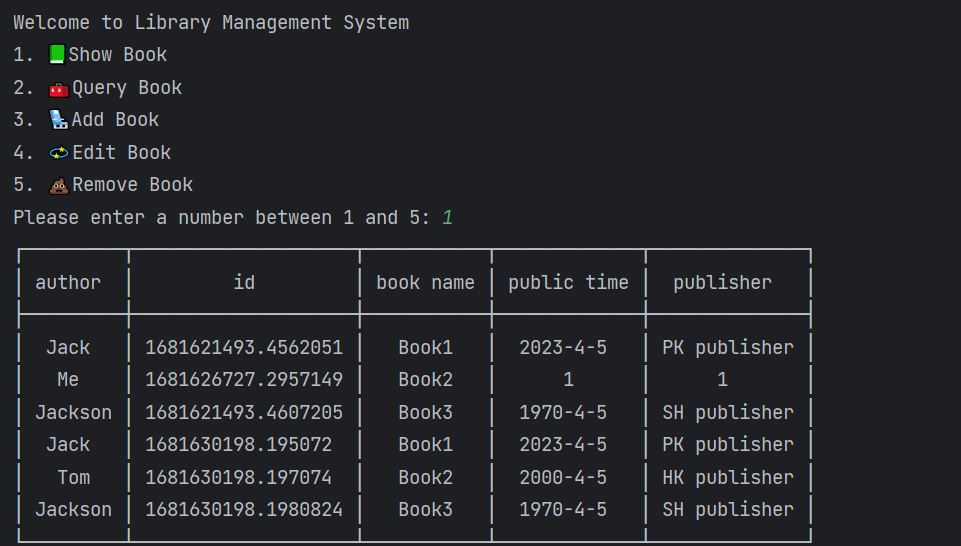Click the dizzy star emoji icon

pyautogui.click(x=59, y=153)
